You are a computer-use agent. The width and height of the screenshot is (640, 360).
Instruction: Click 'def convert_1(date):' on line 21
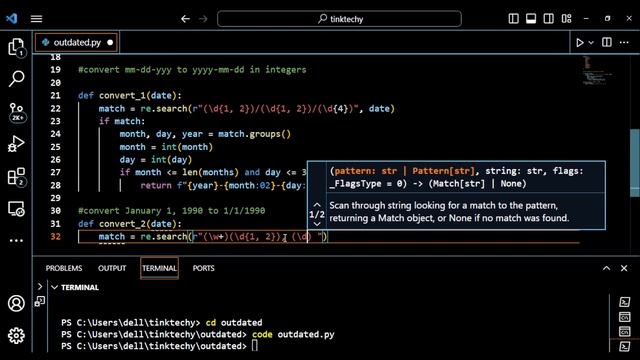tap(130, 96)
